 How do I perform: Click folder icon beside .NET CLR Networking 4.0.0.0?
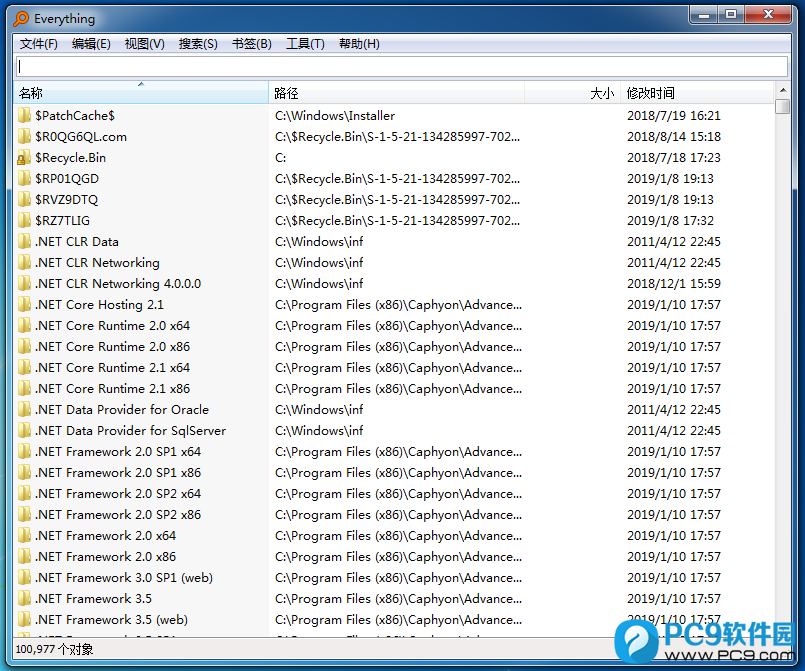coord(24,283)
